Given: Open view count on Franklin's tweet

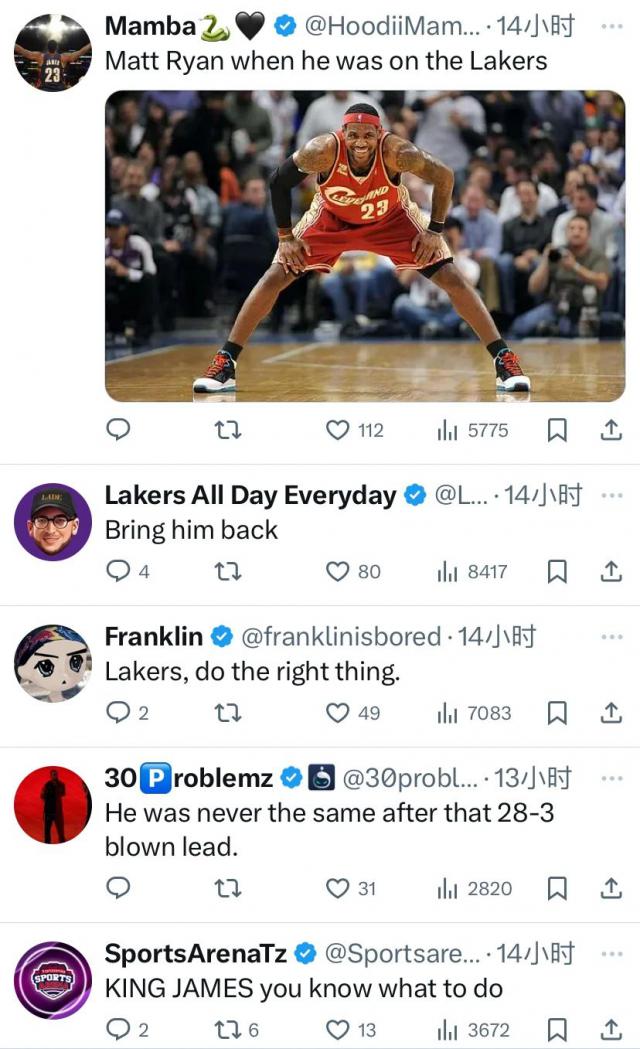Looking at the screenshot, I should point(474,713).
